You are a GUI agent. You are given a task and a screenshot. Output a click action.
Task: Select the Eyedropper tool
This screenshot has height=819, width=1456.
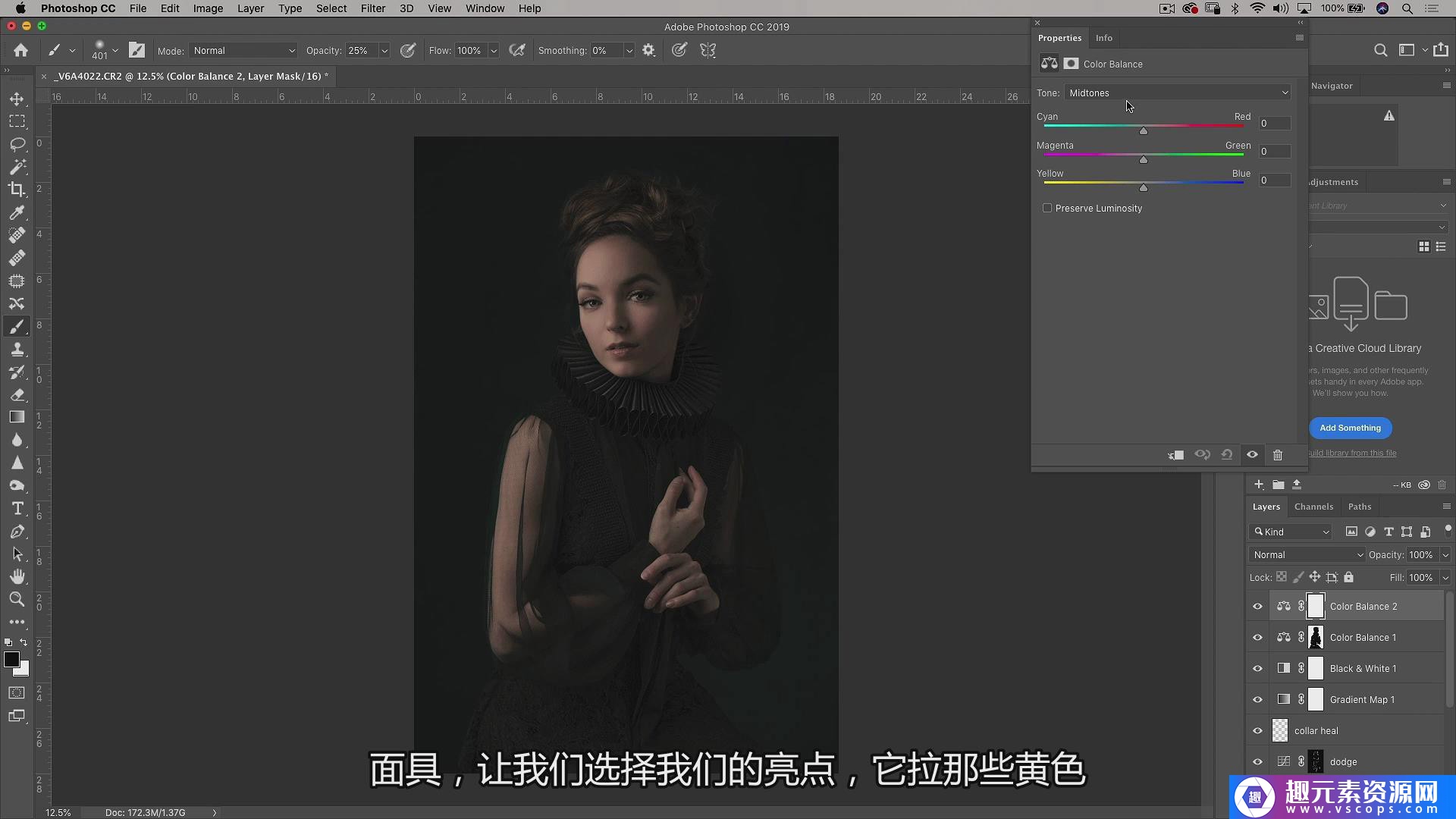(17, 212)
